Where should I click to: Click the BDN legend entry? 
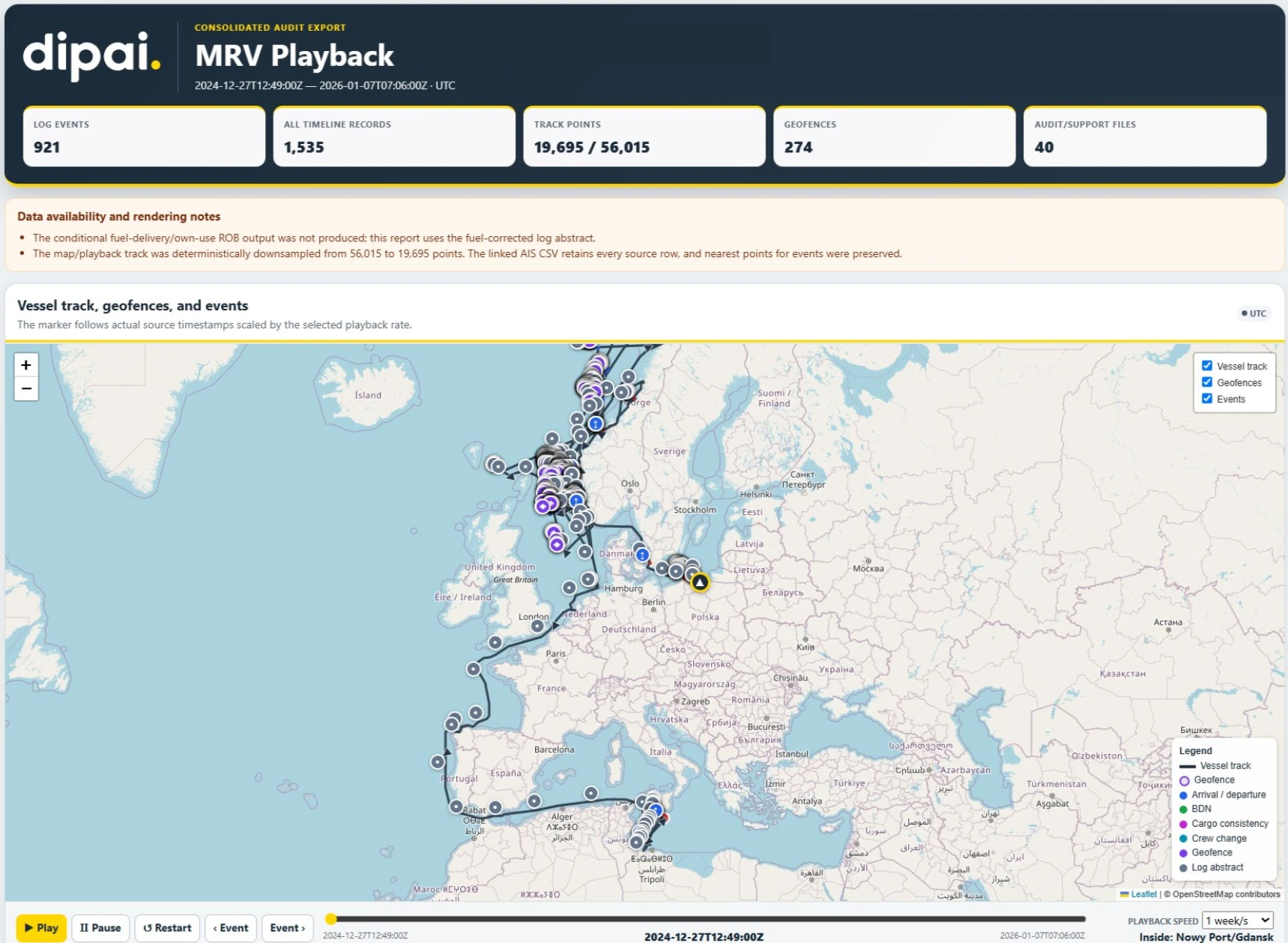click(x=1196, y=809)
